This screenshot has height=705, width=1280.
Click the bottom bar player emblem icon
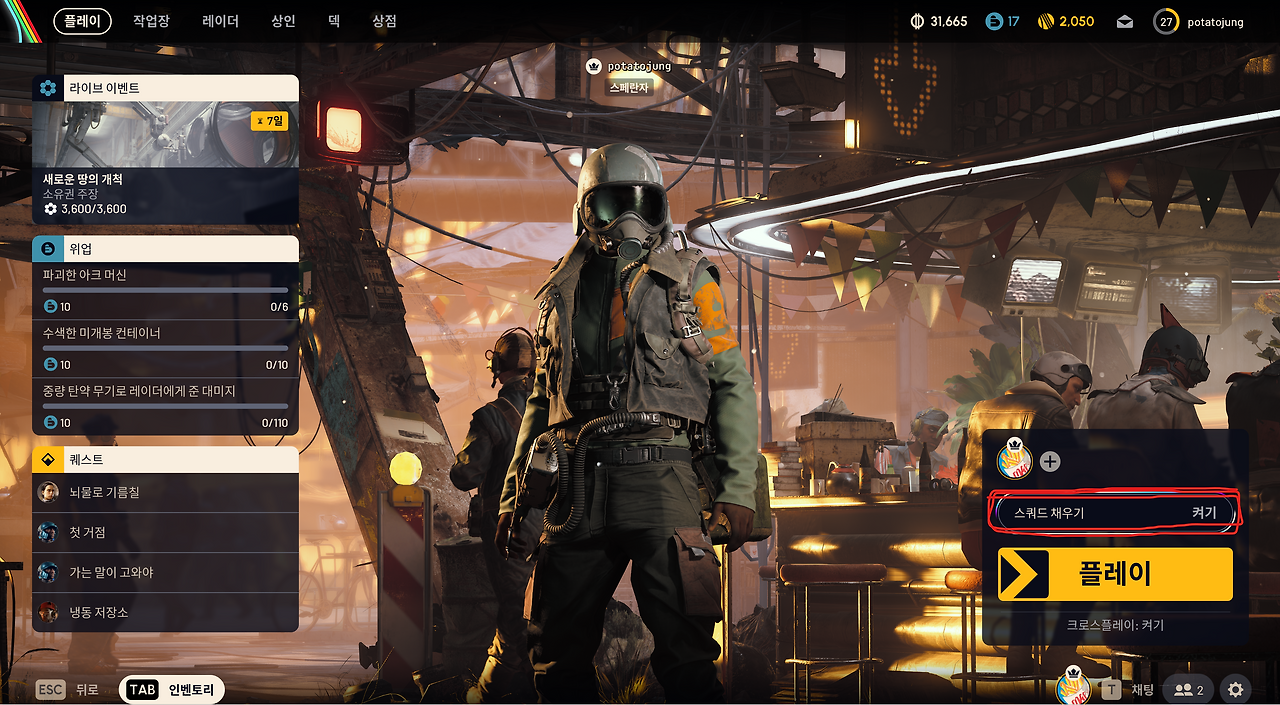[1075, 686]
